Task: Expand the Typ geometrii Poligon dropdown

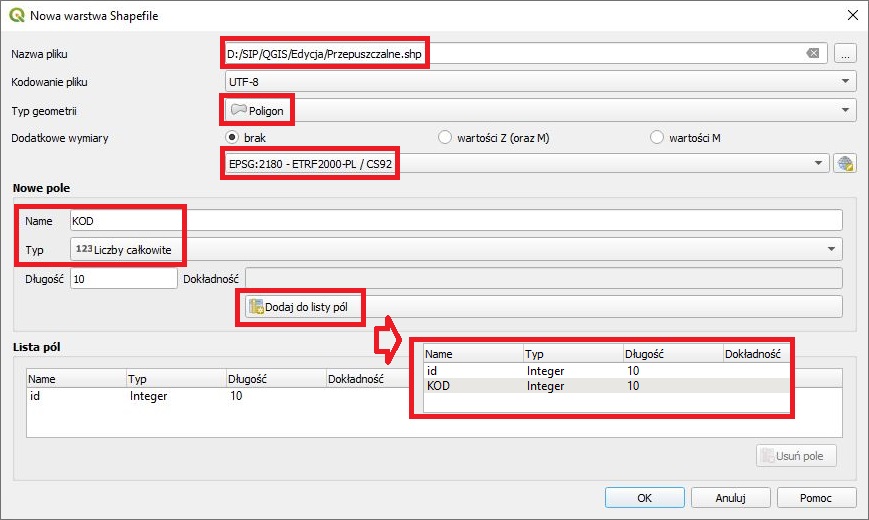Action: [x=540, y=110]
